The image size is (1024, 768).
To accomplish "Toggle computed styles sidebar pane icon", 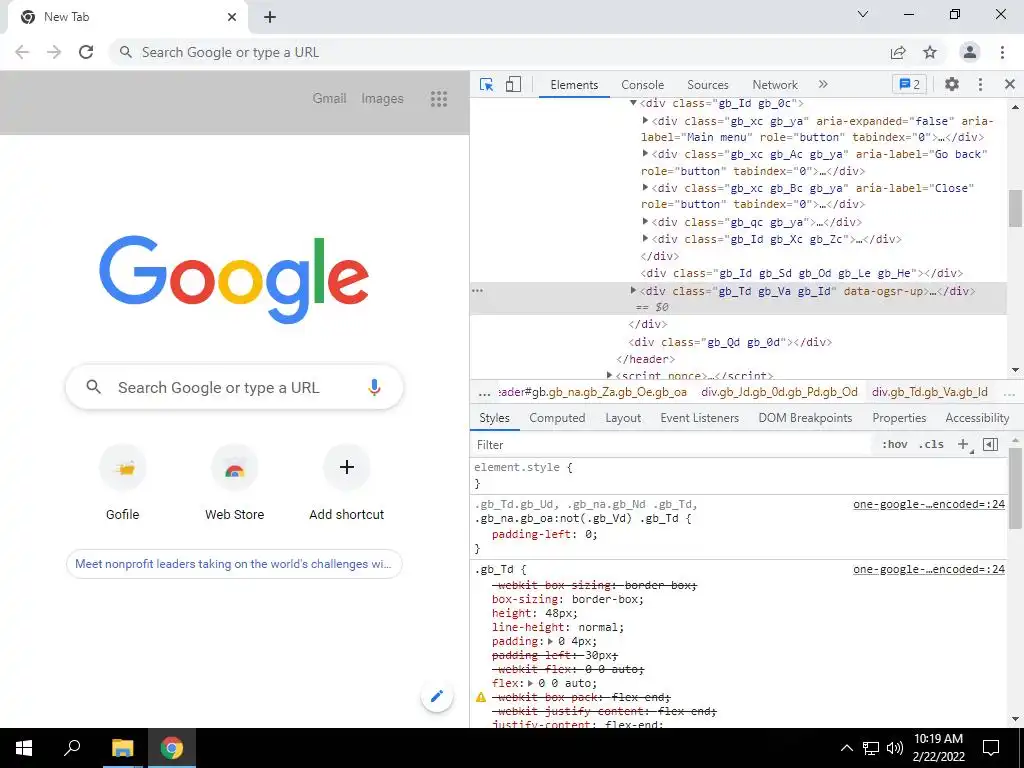I will pos(991,445).
